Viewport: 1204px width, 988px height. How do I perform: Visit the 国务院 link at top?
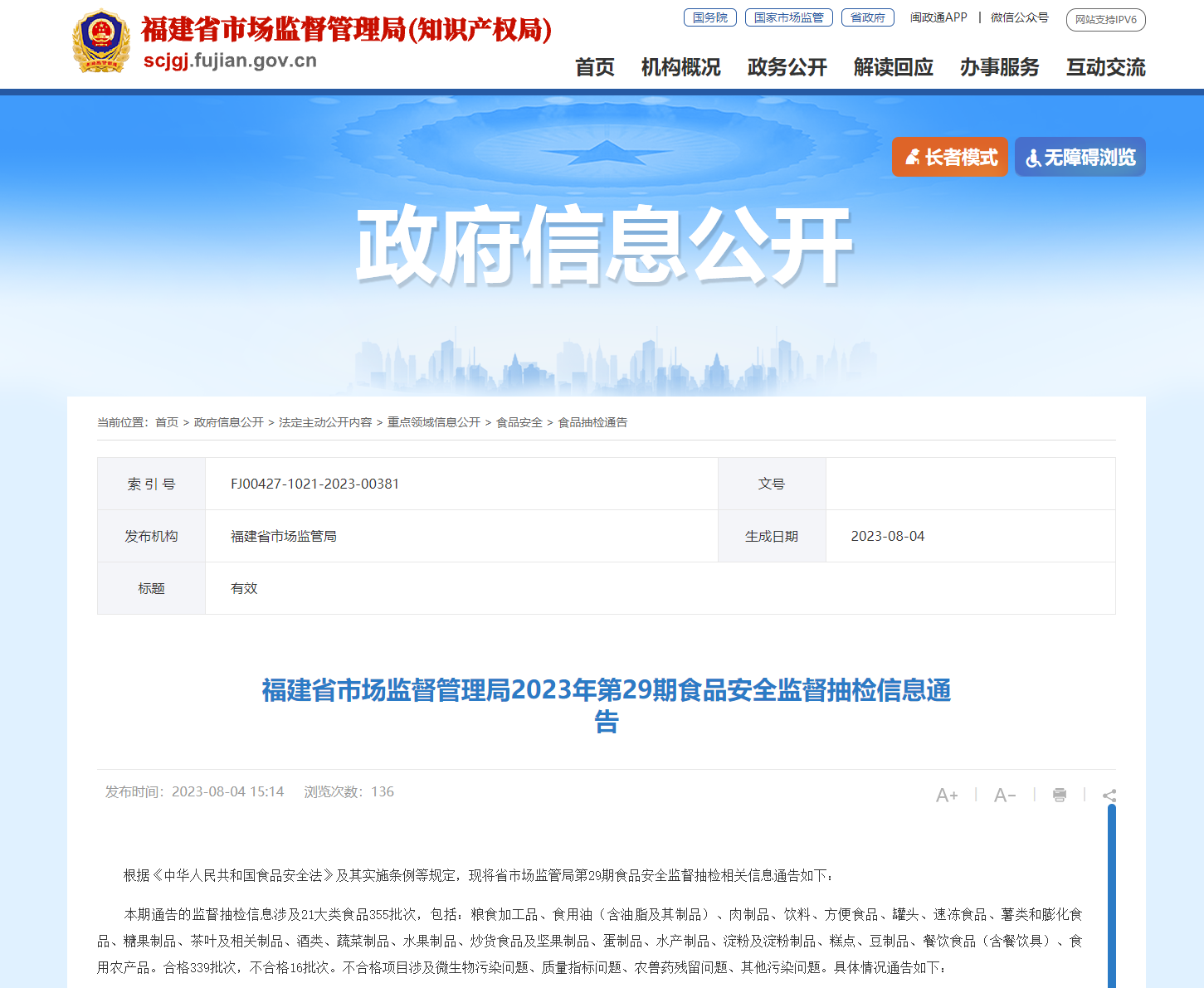point(709,17)
